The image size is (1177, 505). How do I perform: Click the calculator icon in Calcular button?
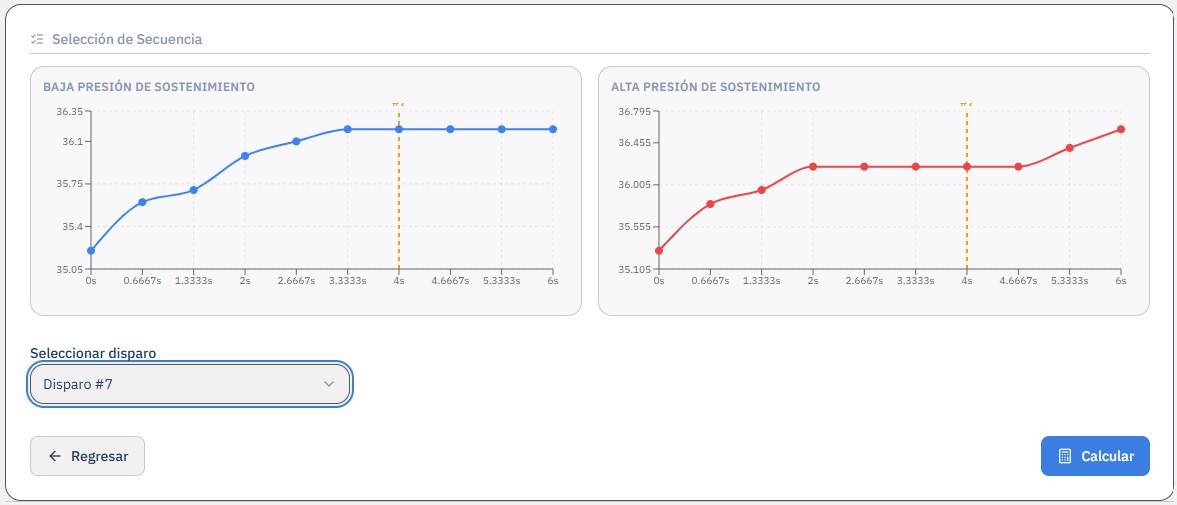tap(1064, 456)
